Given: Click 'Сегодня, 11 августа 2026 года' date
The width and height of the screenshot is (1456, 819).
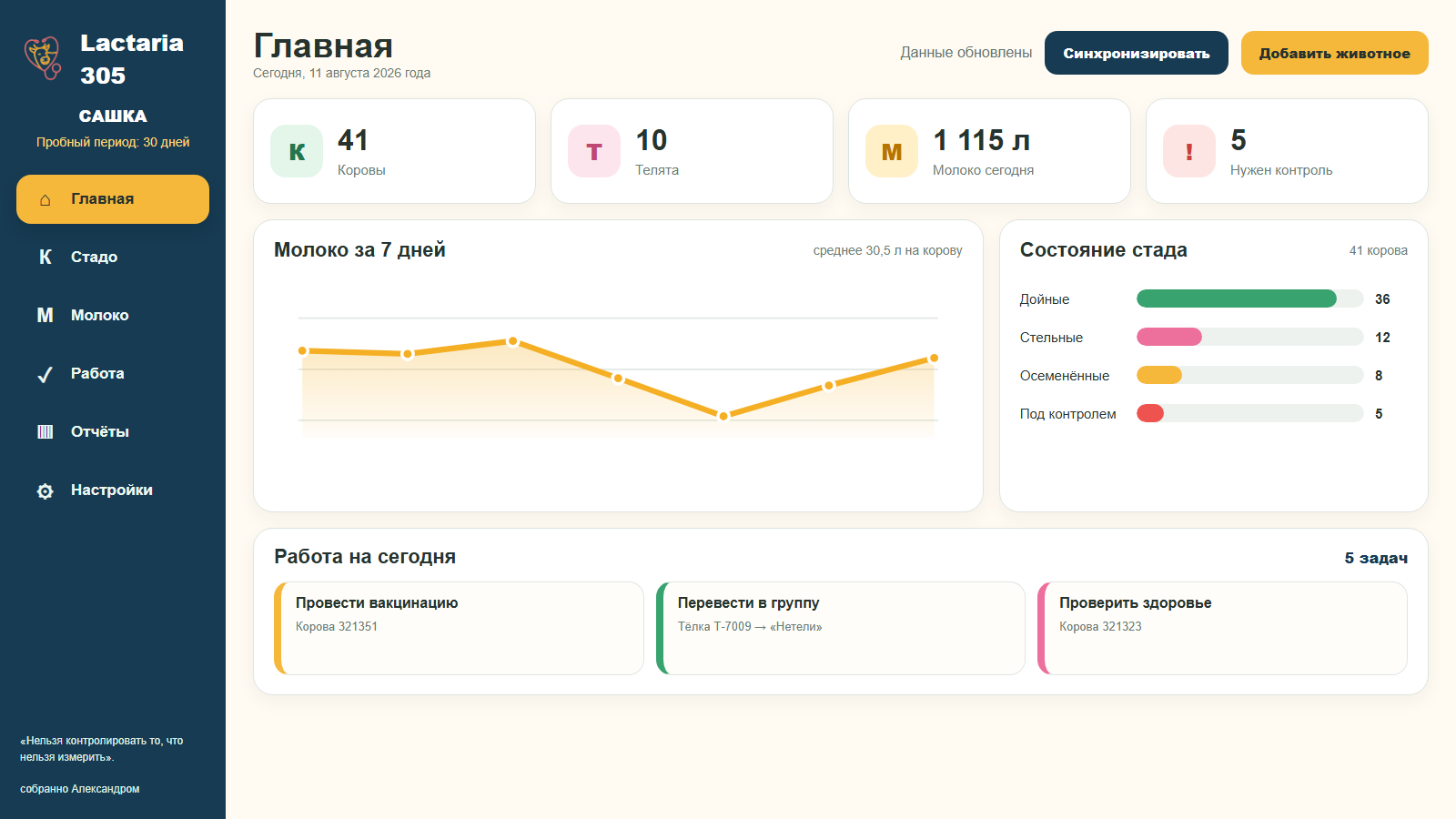Looking at the screenshot, I should pos(342,73).
